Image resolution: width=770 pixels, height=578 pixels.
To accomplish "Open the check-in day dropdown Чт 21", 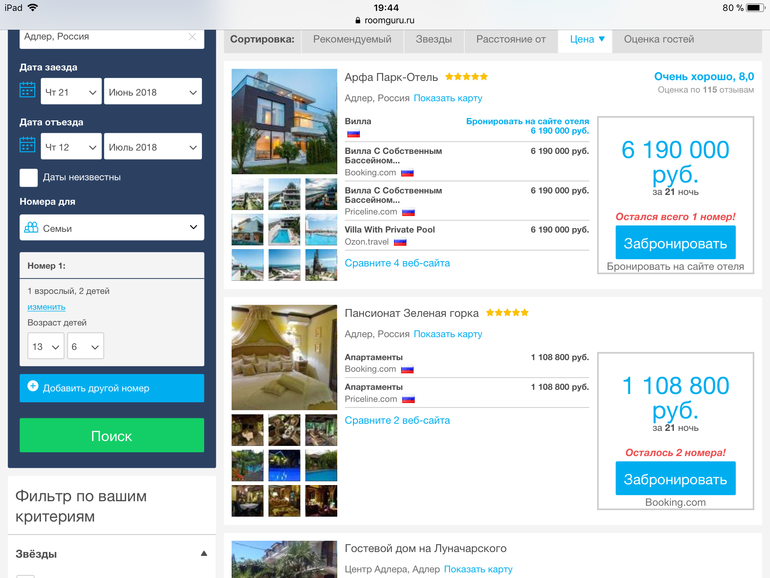I will [71, 92].
